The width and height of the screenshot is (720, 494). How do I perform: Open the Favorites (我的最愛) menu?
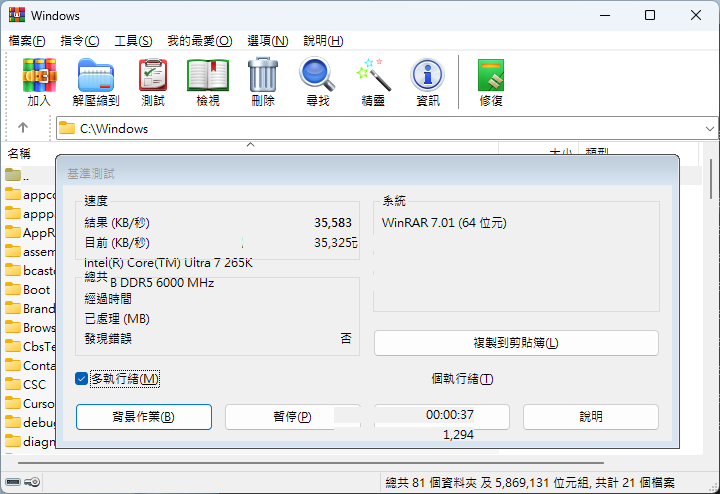pos(200,41)
